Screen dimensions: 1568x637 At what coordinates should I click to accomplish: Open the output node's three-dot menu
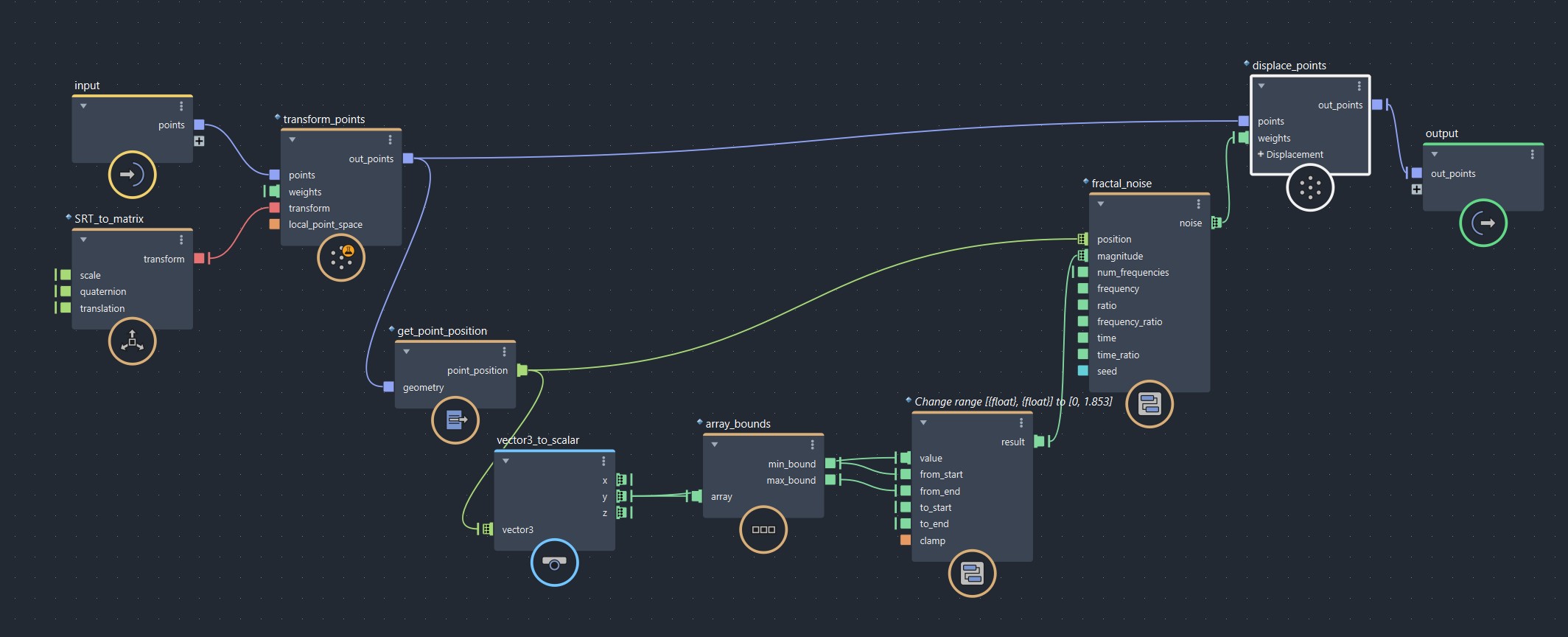tap(1532, 154)
